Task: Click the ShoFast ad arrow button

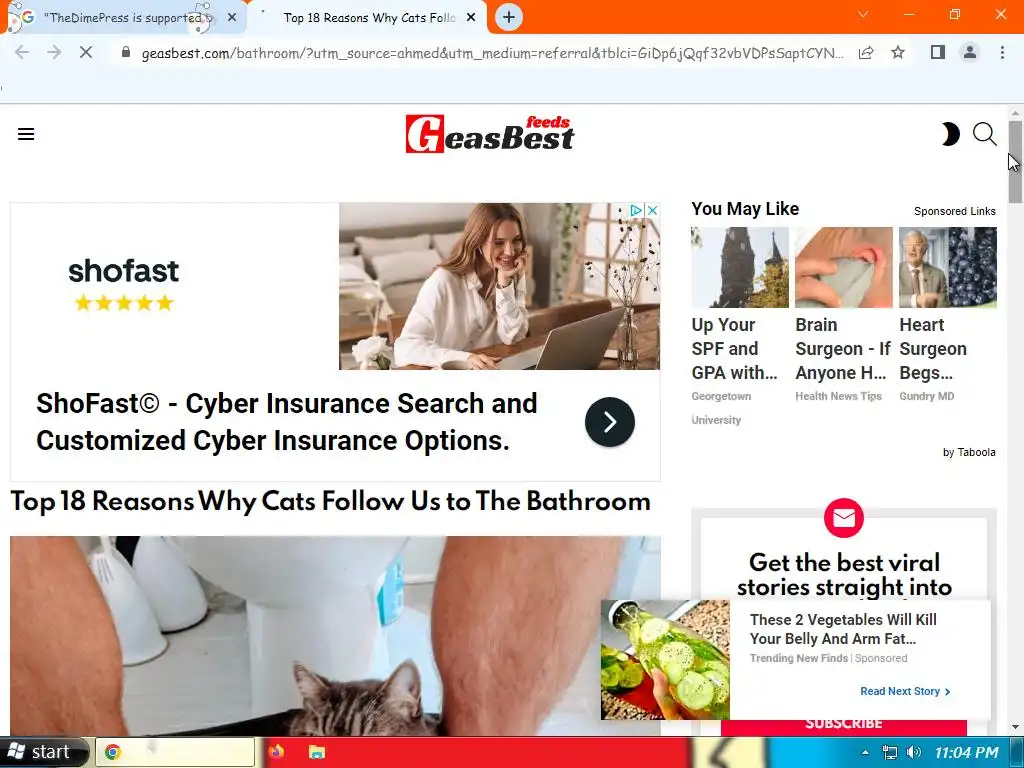Action: coord(609,422)
